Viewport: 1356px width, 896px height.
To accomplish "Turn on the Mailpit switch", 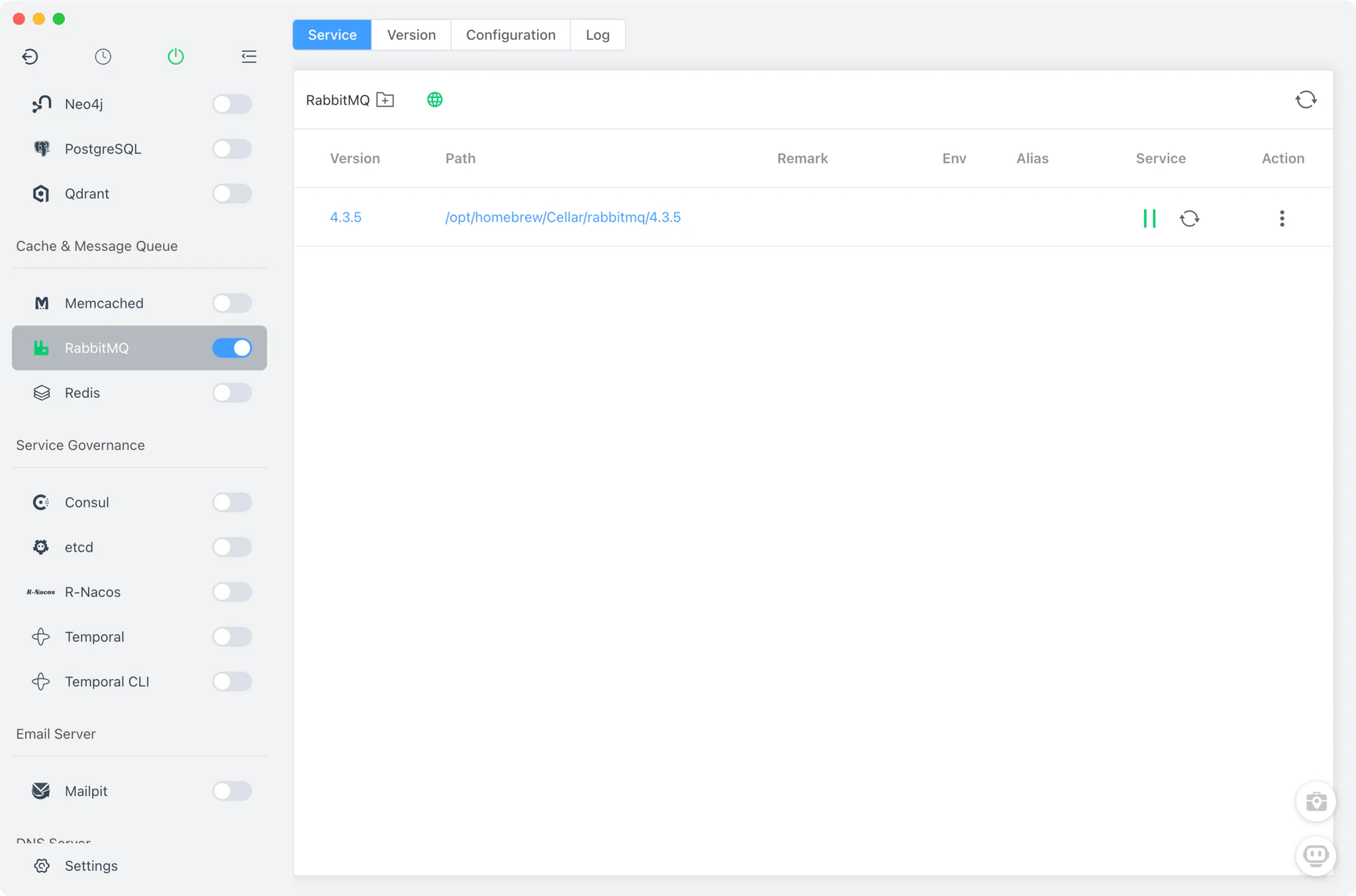I will pyautogui.click(x=232, y=791).
